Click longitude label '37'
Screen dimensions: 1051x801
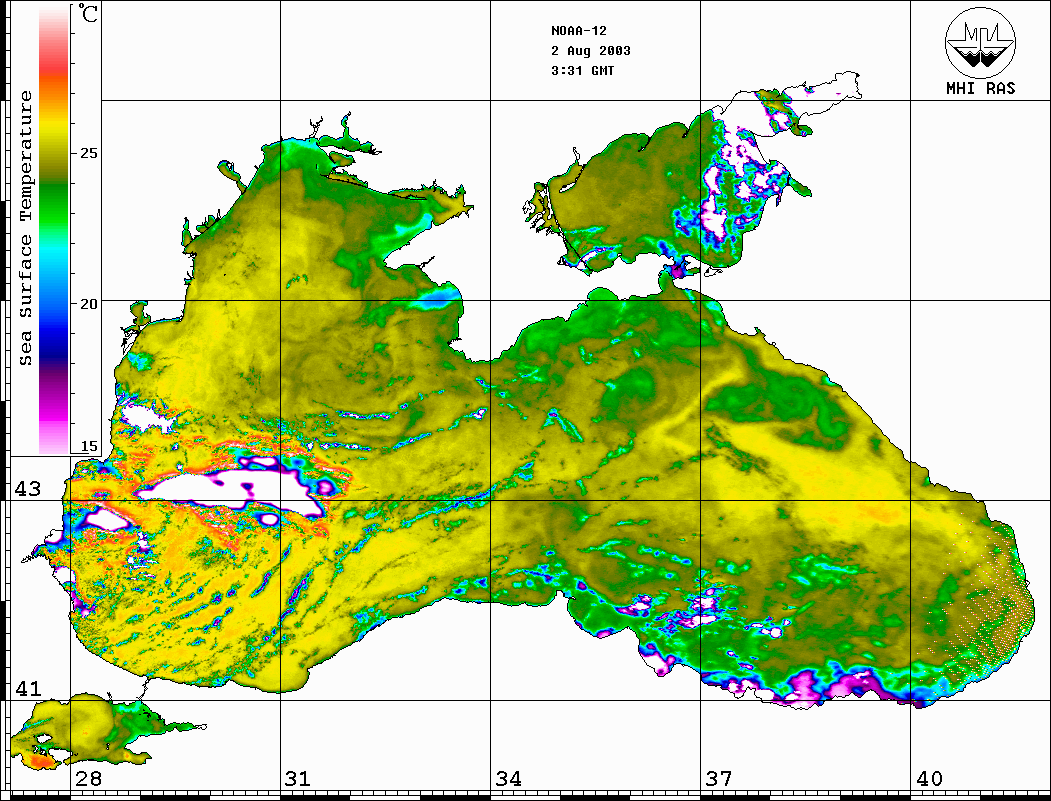pos(719,779)
